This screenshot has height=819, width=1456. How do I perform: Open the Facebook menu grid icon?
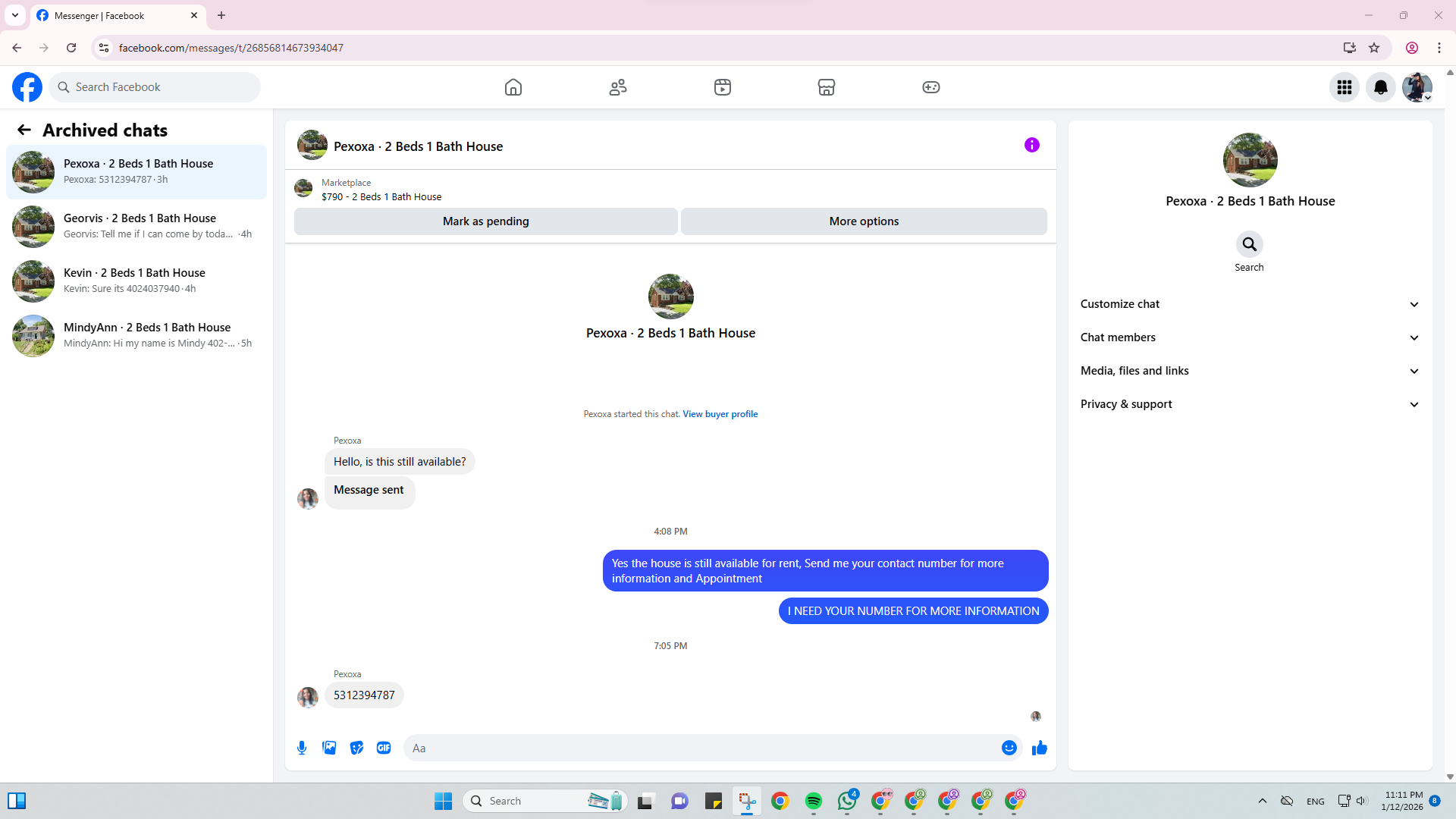1344,87
